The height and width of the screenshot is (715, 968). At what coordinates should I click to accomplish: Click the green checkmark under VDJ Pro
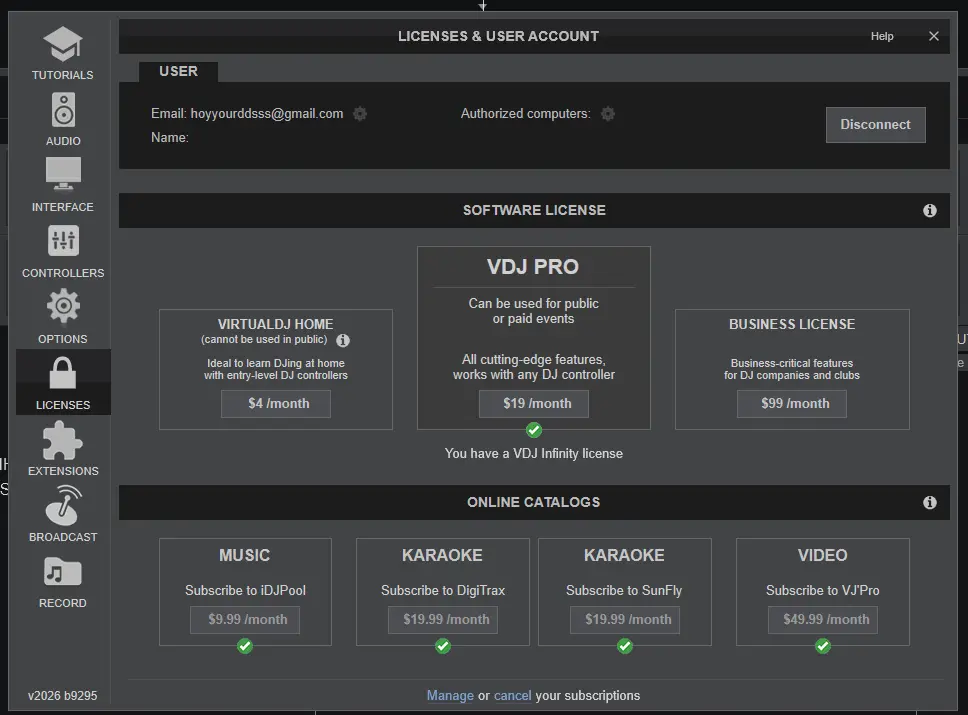click(x=534, y=430)
